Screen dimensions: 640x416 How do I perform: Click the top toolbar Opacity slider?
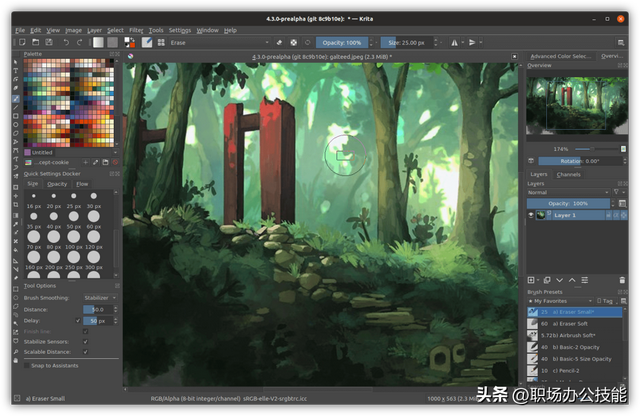pyautogui.click(x=344, y=43)
